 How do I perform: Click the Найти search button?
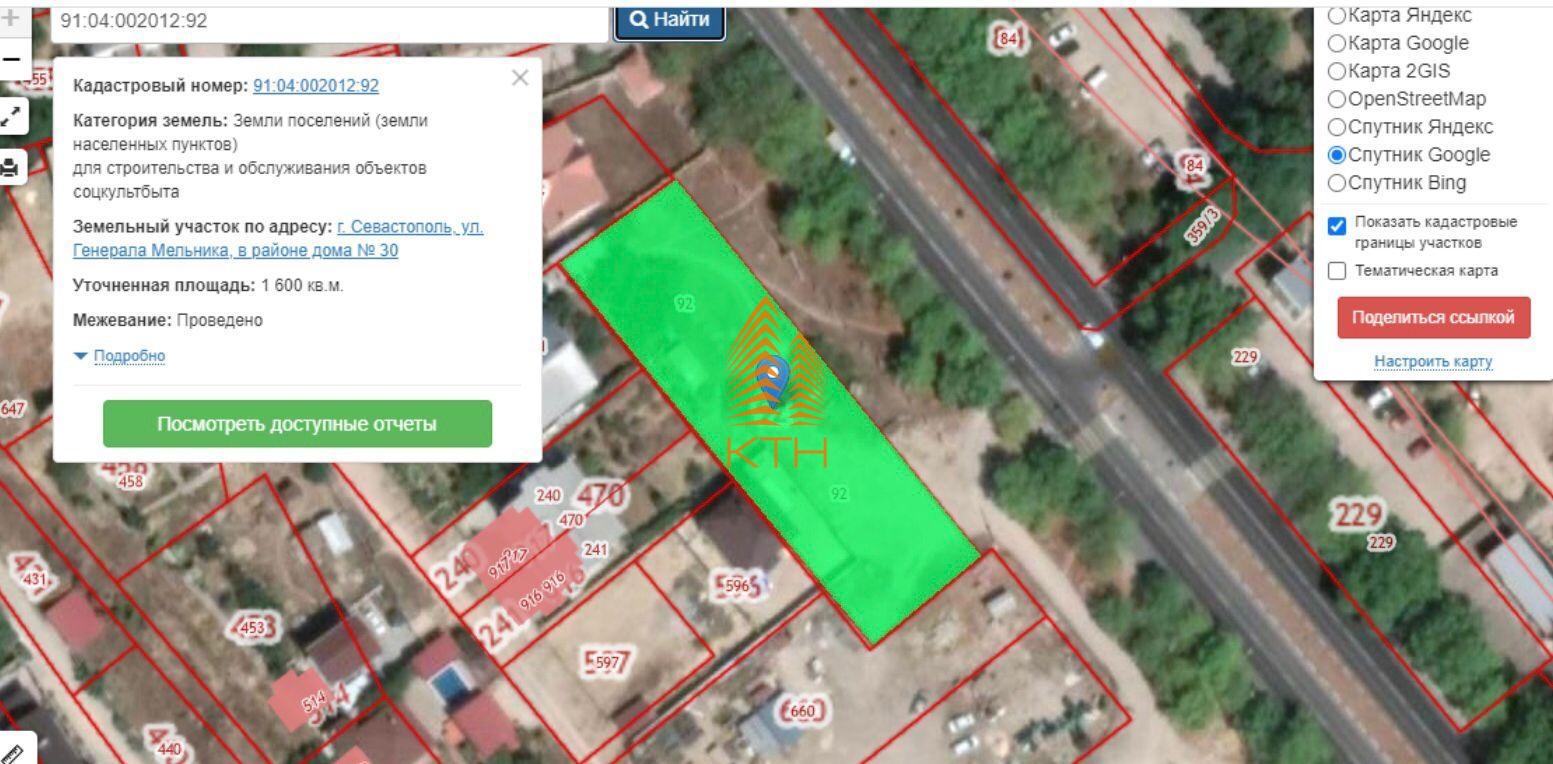pyautogui.click(x=669, y=20)
